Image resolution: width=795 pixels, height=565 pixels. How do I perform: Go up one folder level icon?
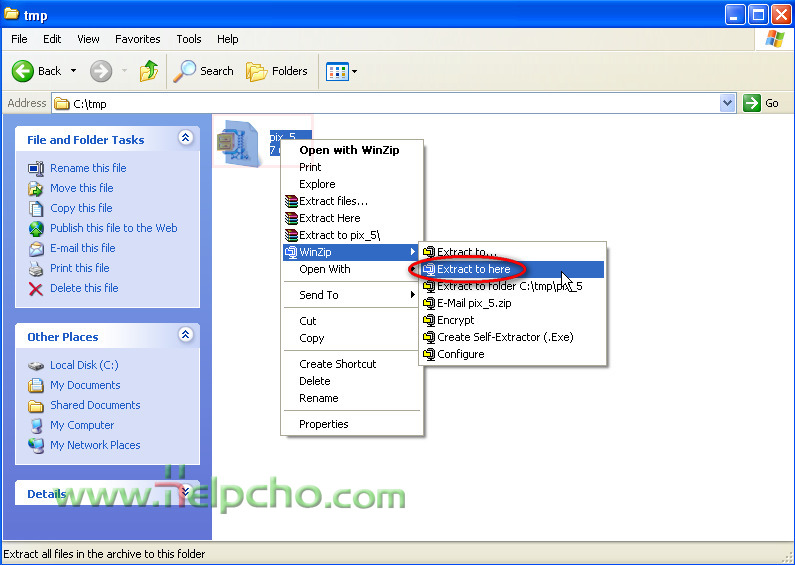(149, 71)
